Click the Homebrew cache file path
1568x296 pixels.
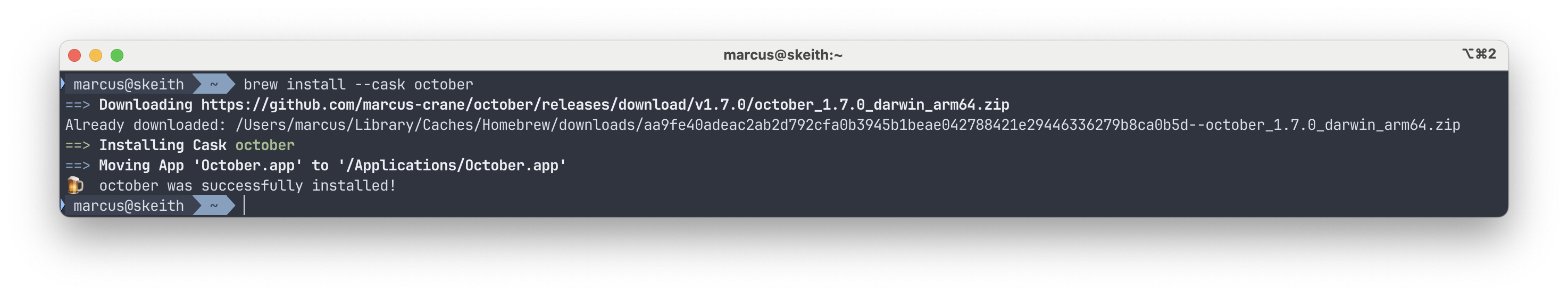[847, 125]
